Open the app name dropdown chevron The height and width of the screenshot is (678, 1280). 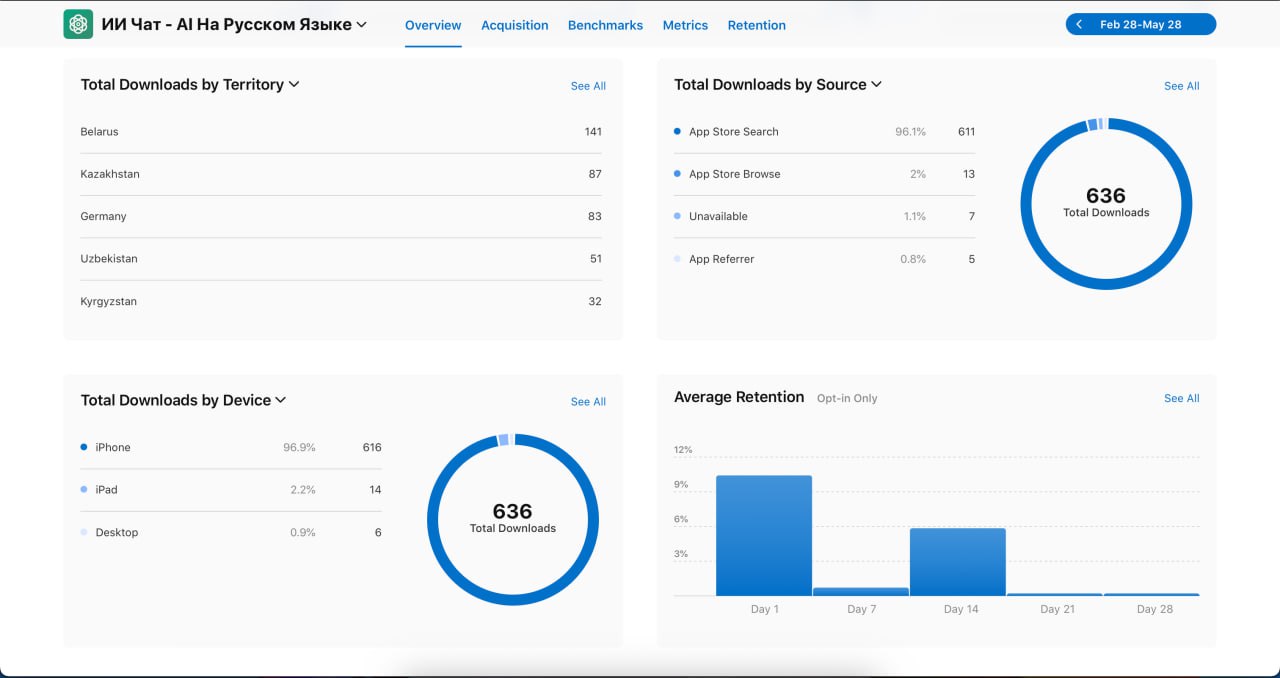362,25
